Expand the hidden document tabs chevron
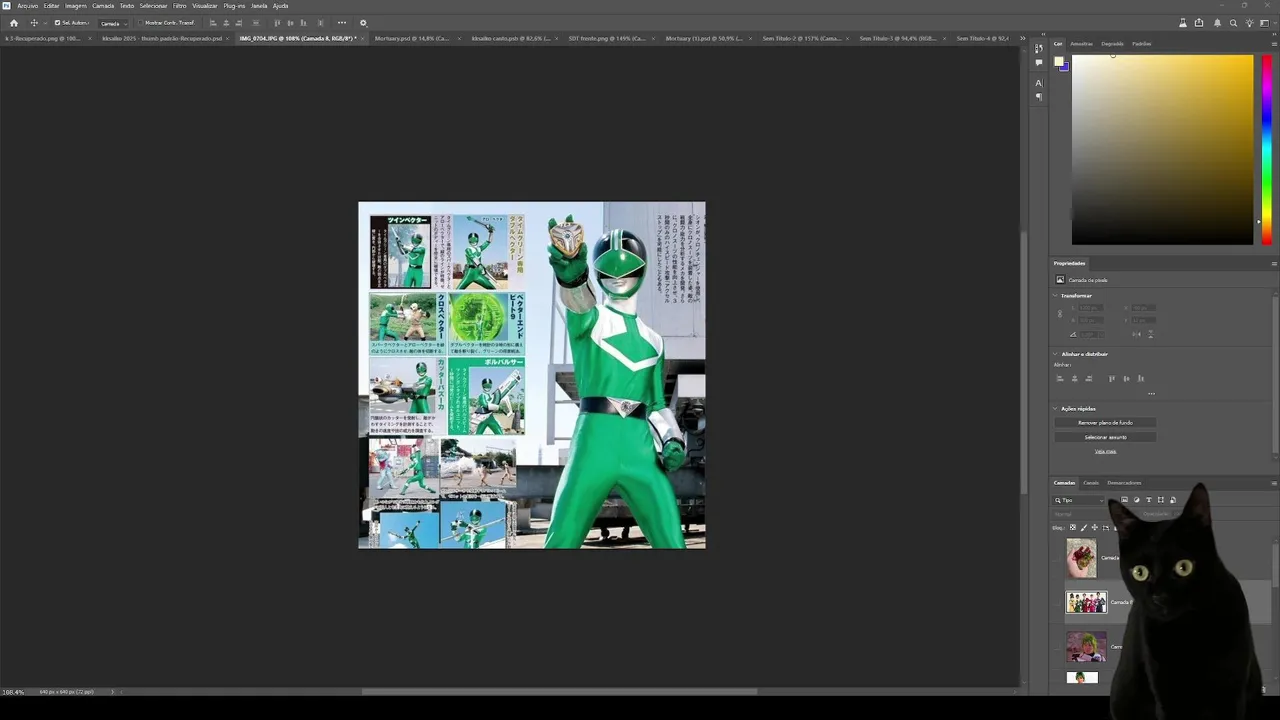This screenshot has width=1280, height=720. [x=1022, y=38]
